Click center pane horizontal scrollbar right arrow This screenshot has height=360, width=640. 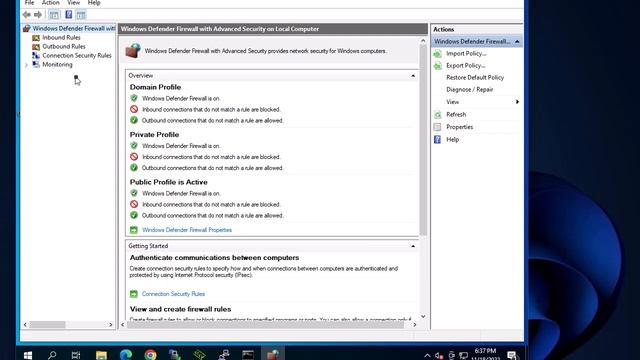click(415, 325)
